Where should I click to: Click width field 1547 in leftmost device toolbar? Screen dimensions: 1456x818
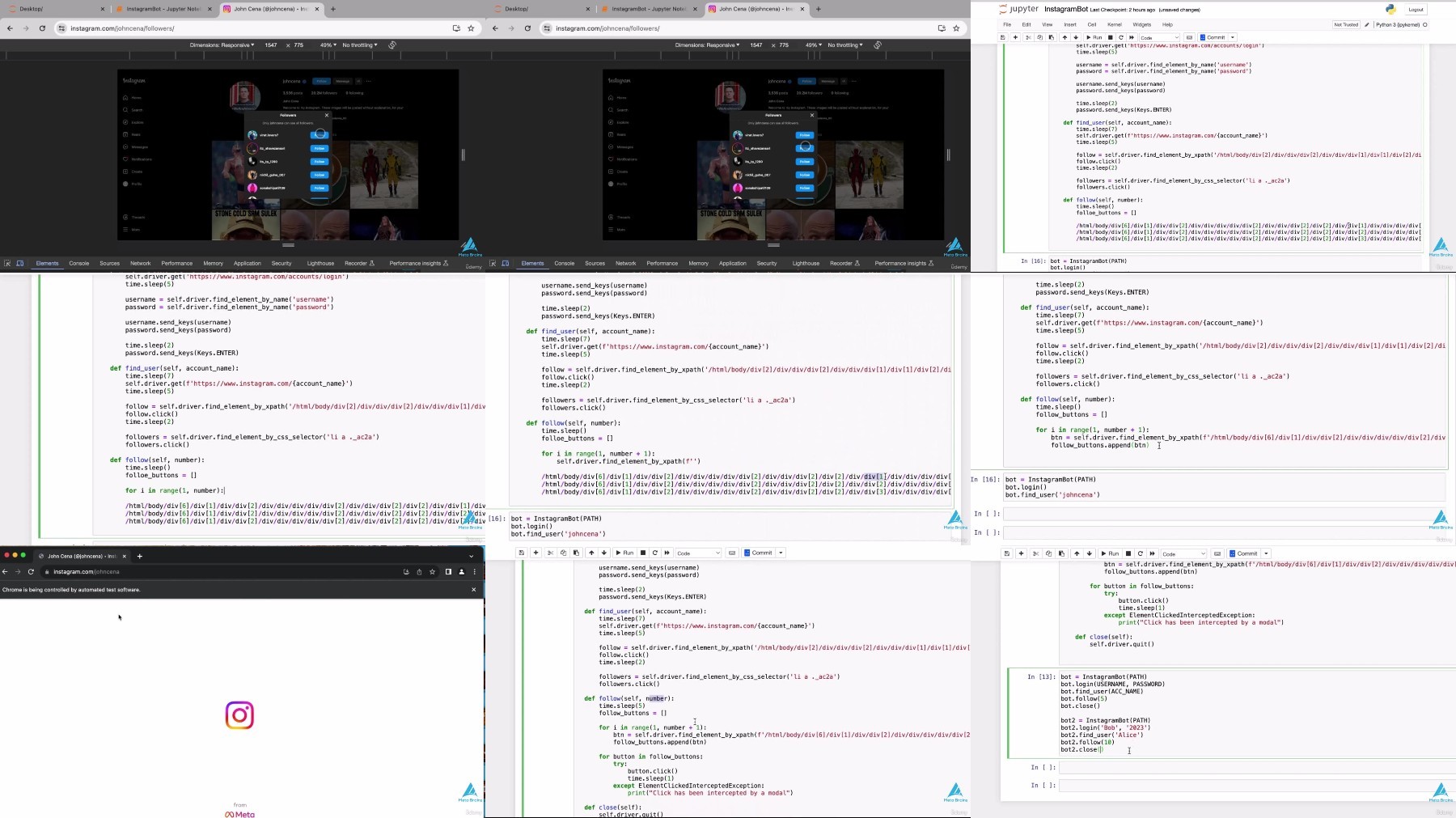(271, 45)
